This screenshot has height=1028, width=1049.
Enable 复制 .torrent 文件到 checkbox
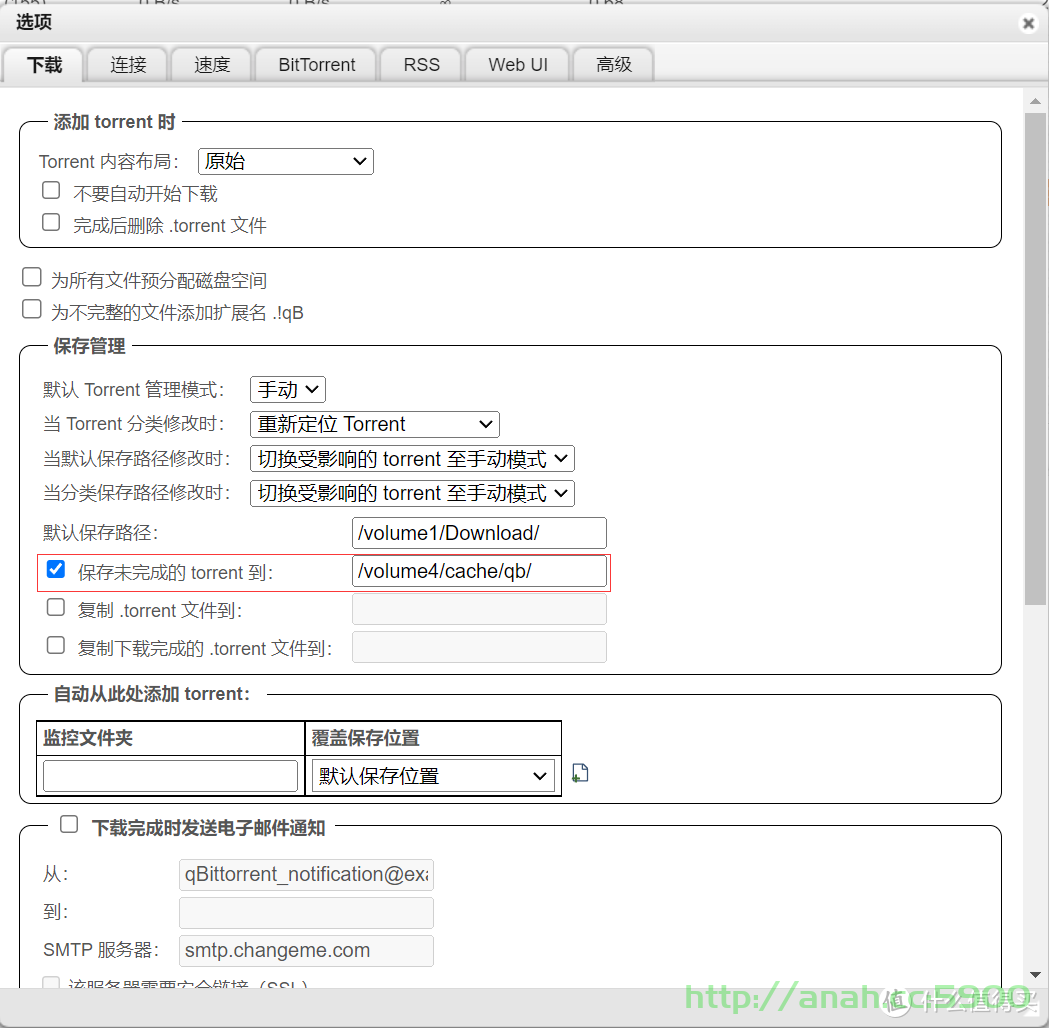point(56,607)
